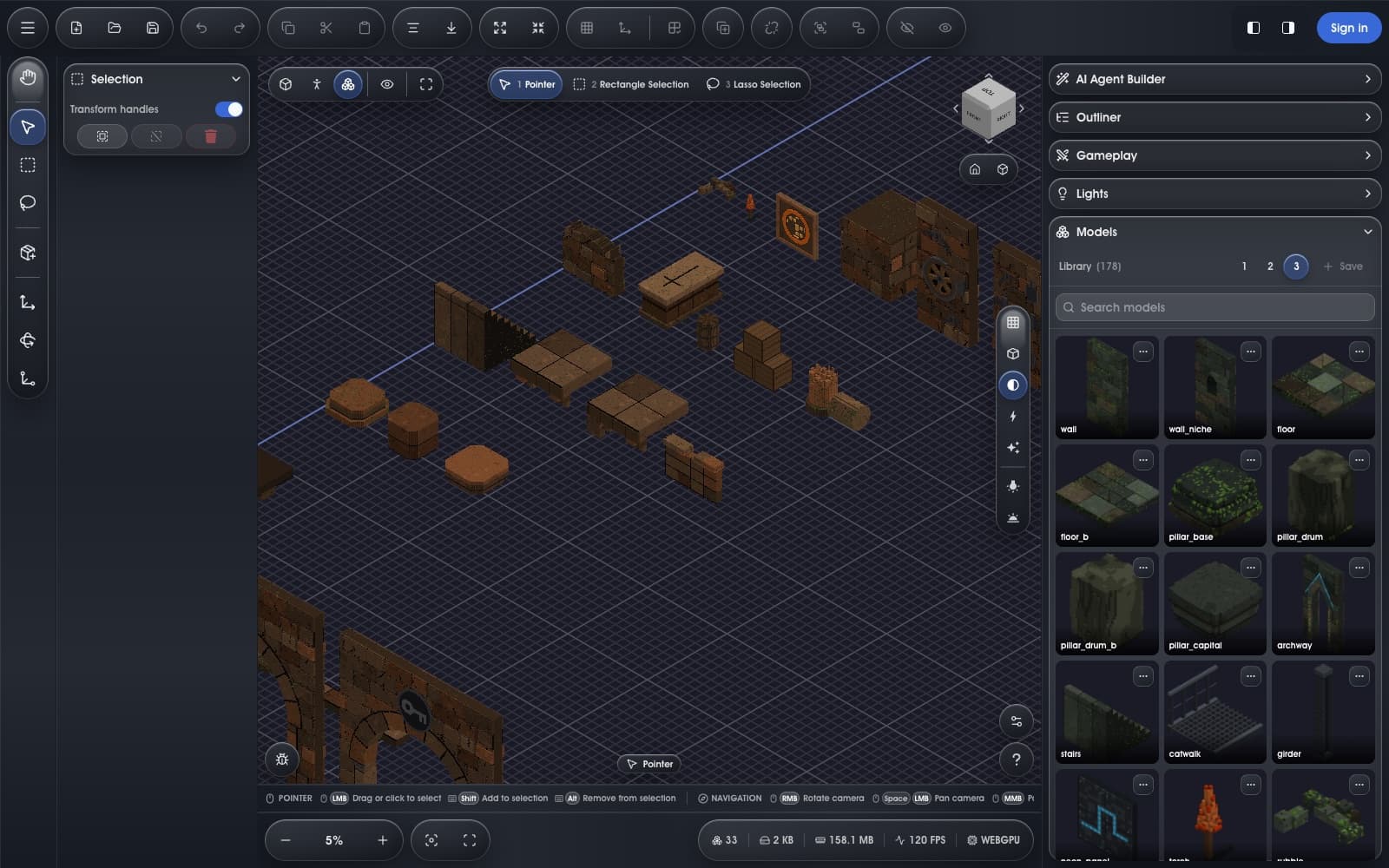Expand the AI Agent Builder panel
This screenshot has width=1389, height=868.
pos(1215,79)
